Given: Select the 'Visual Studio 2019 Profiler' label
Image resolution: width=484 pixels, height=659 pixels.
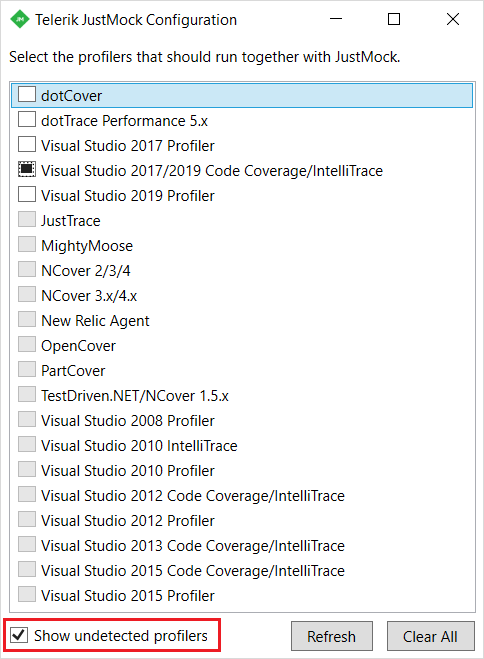Looking at the screenshot, I should click(128, 196).
